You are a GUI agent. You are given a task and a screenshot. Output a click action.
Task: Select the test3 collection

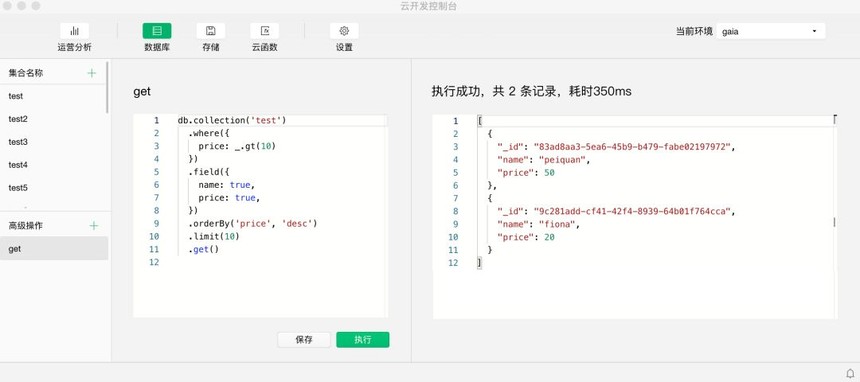[54, 142]
